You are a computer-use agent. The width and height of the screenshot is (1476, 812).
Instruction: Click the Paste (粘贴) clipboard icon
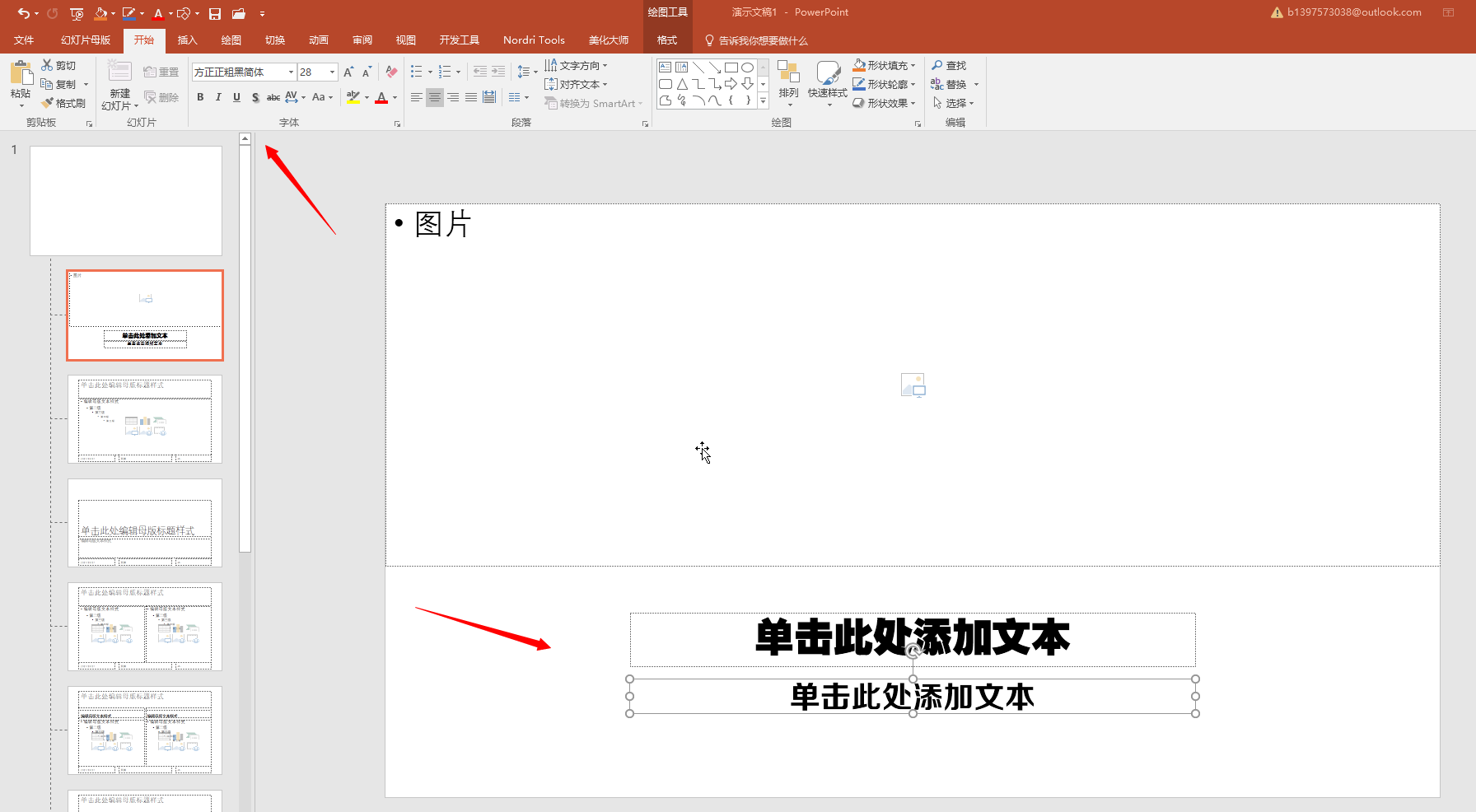pos(21,73)
